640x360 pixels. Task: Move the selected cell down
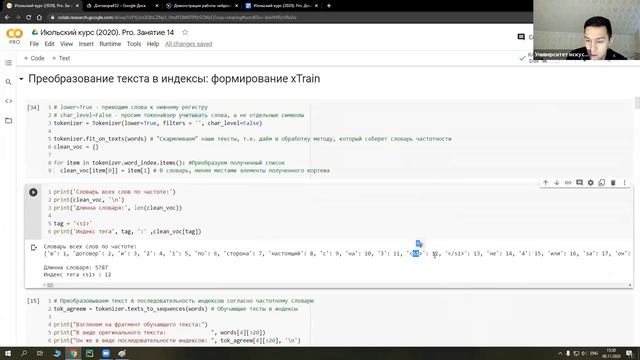[556, 183]
